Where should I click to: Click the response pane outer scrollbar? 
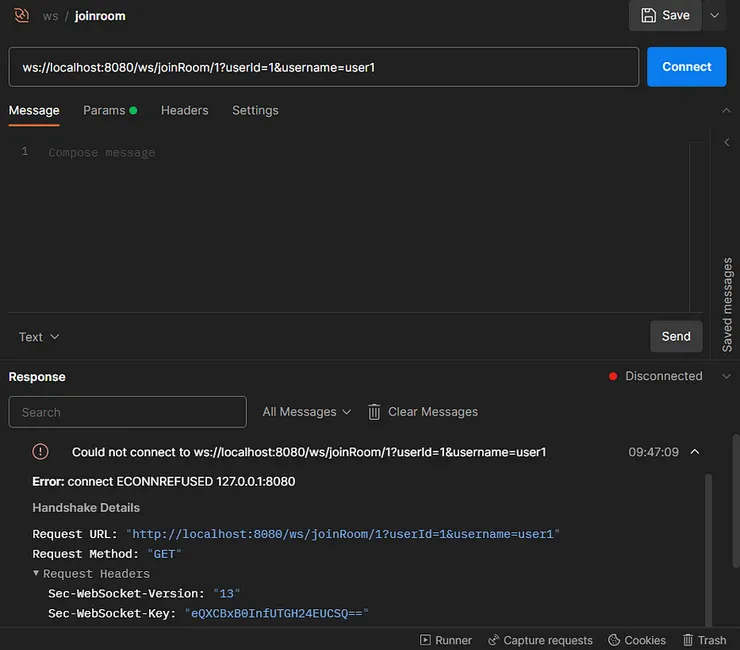click(x=736, y=501)
